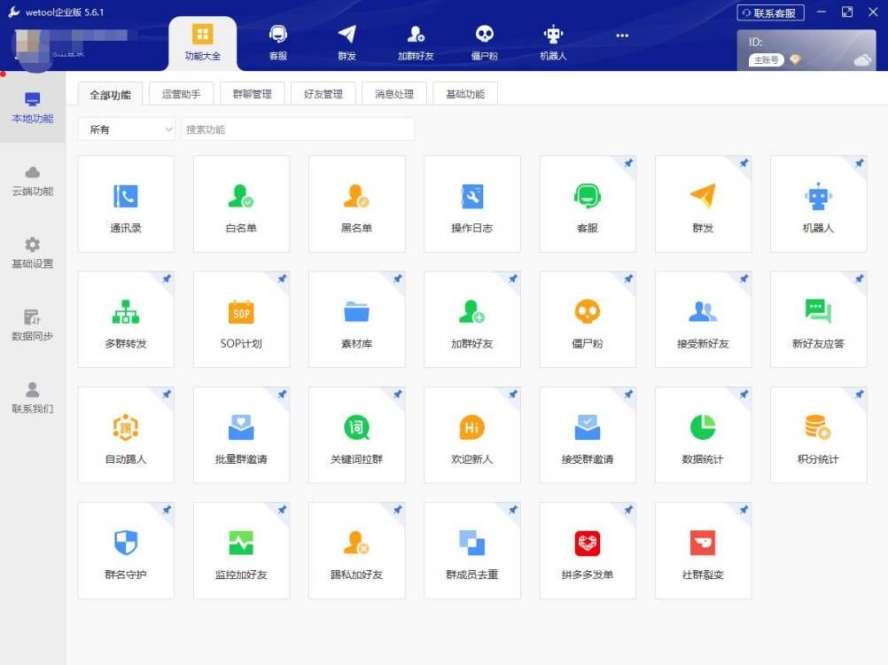Toggle the pin on 社群裂变 tile

[743, 510]
